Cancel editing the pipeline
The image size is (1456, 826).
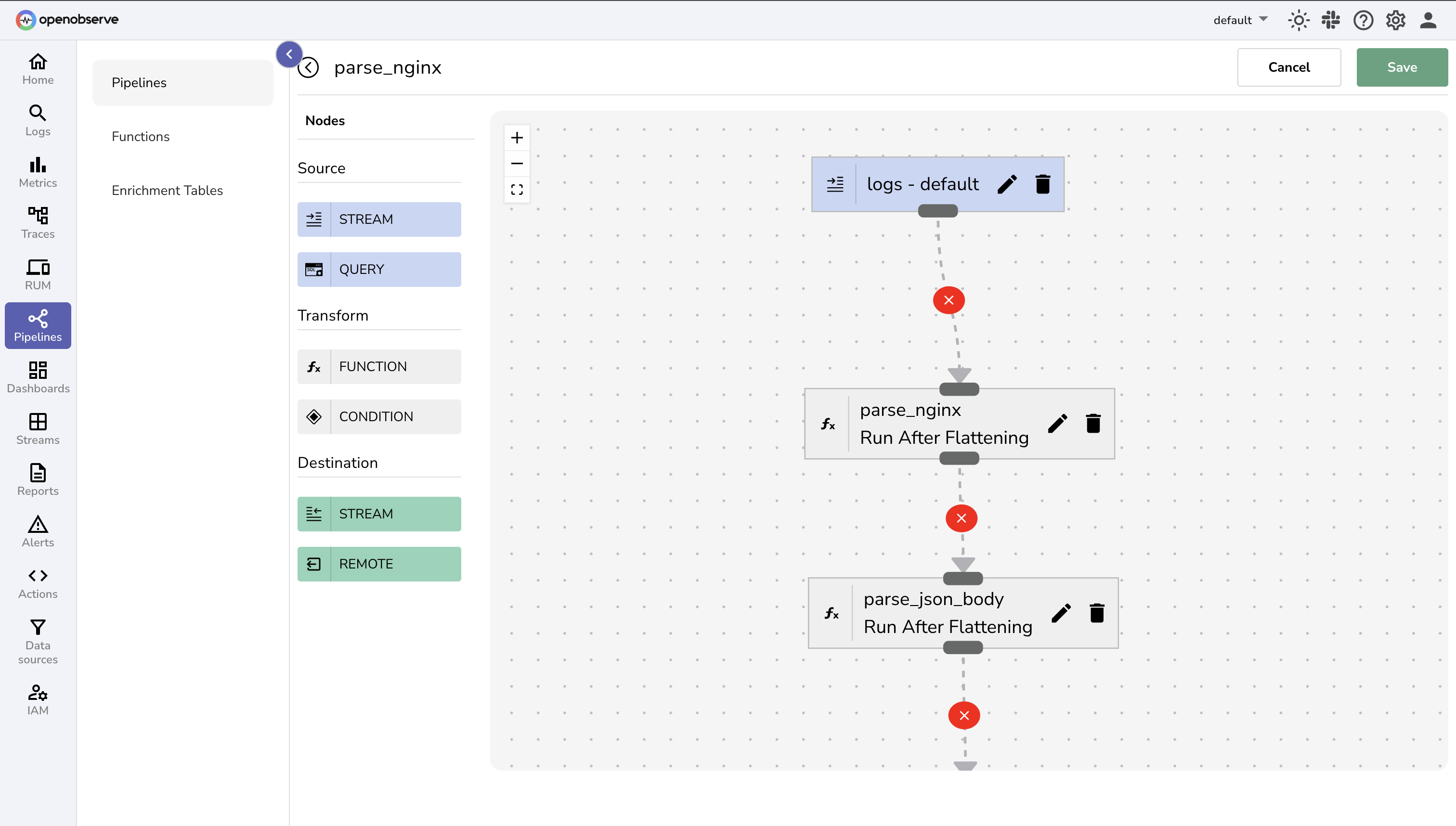click(1289, 67)
